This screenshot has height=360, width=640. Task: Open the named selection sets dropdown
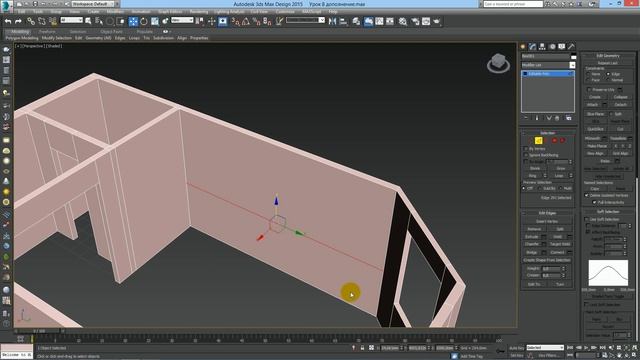[x=305, y=20]
